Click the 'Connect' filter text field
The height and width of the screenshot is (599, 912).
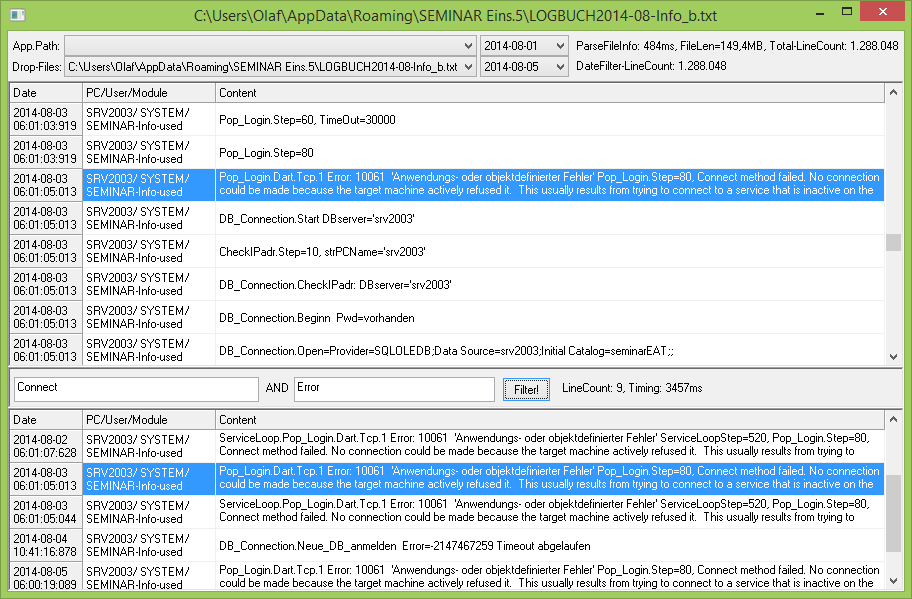click(136, 389)
